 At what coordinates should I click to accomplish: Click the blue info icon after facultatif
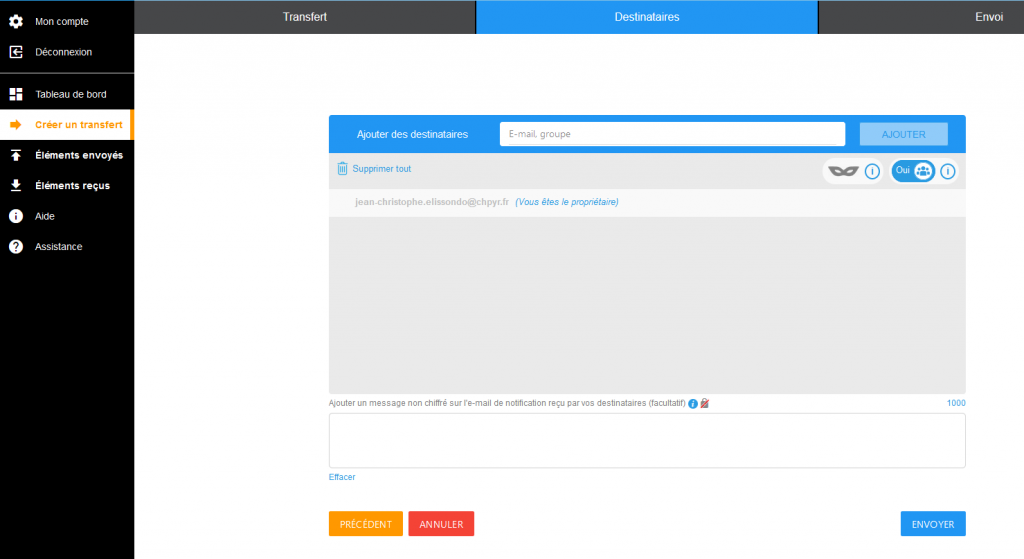693,404
